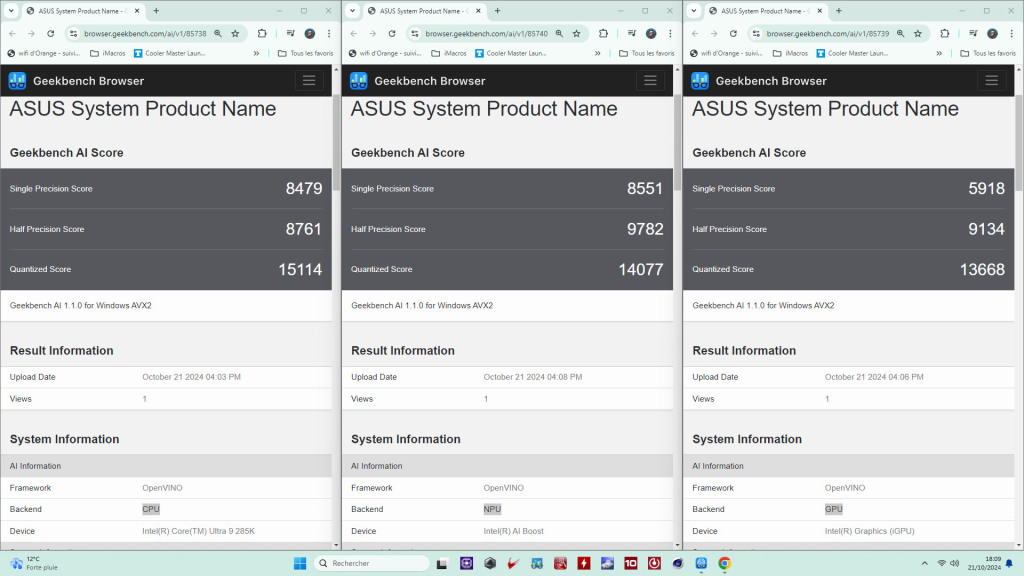Open the Extensions puzzle icon in NPU window

[603, 33]
